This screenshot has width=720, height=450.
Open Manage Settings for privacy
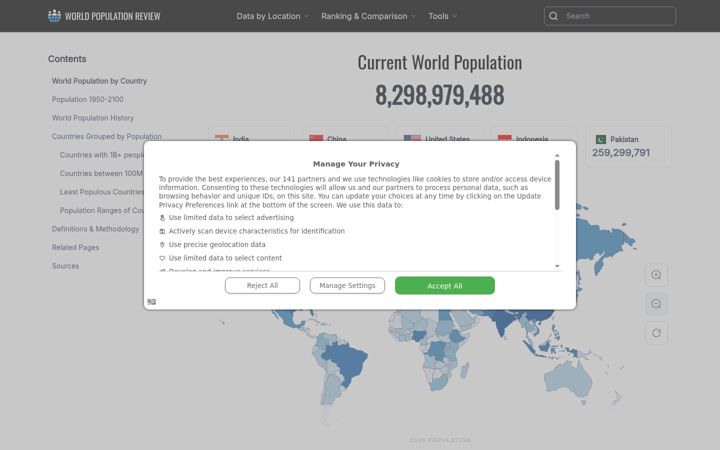point(347,286)
